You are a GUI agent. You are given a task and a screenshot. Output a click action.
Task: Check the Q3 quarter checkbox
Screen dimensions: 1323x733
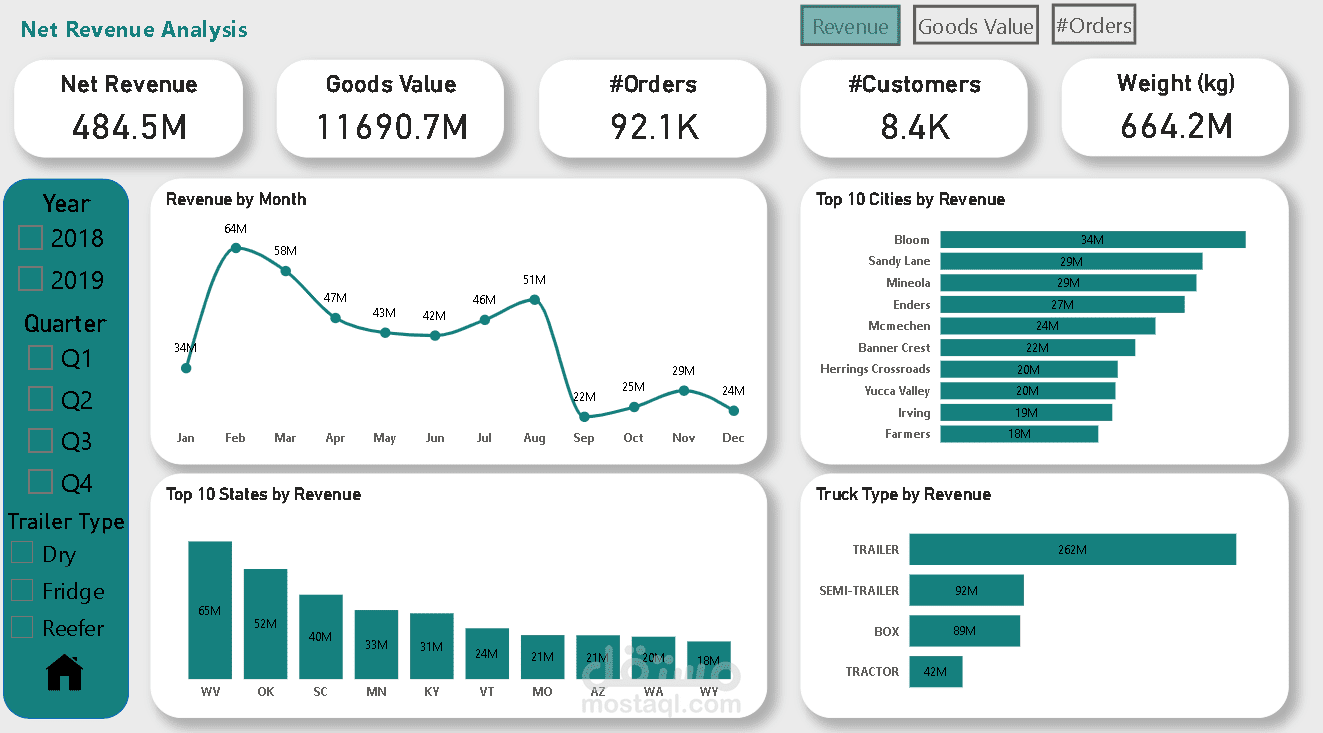(x=40, y=440)
